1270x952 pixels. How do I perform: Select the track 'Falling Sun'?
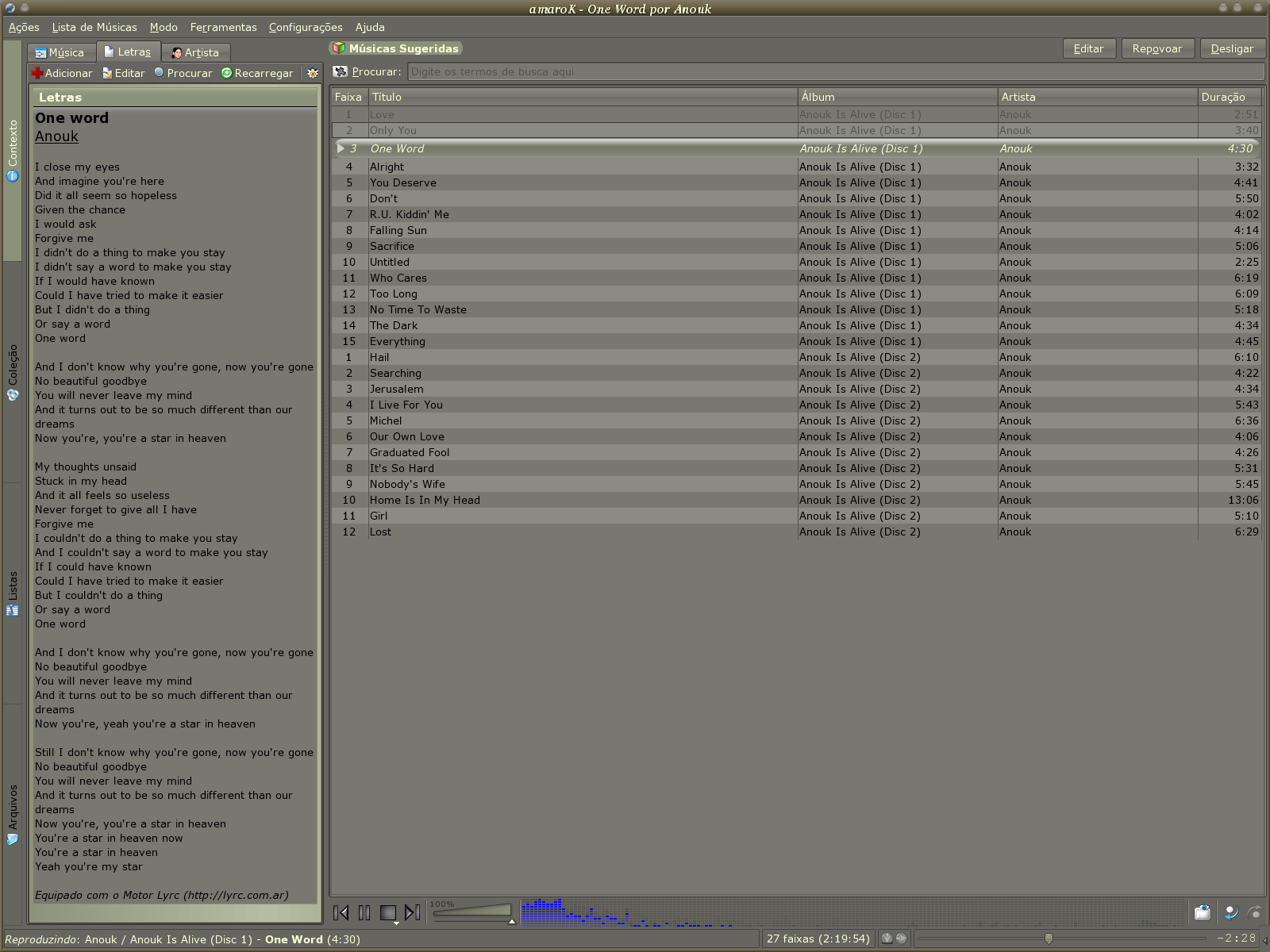pos(796,230)
